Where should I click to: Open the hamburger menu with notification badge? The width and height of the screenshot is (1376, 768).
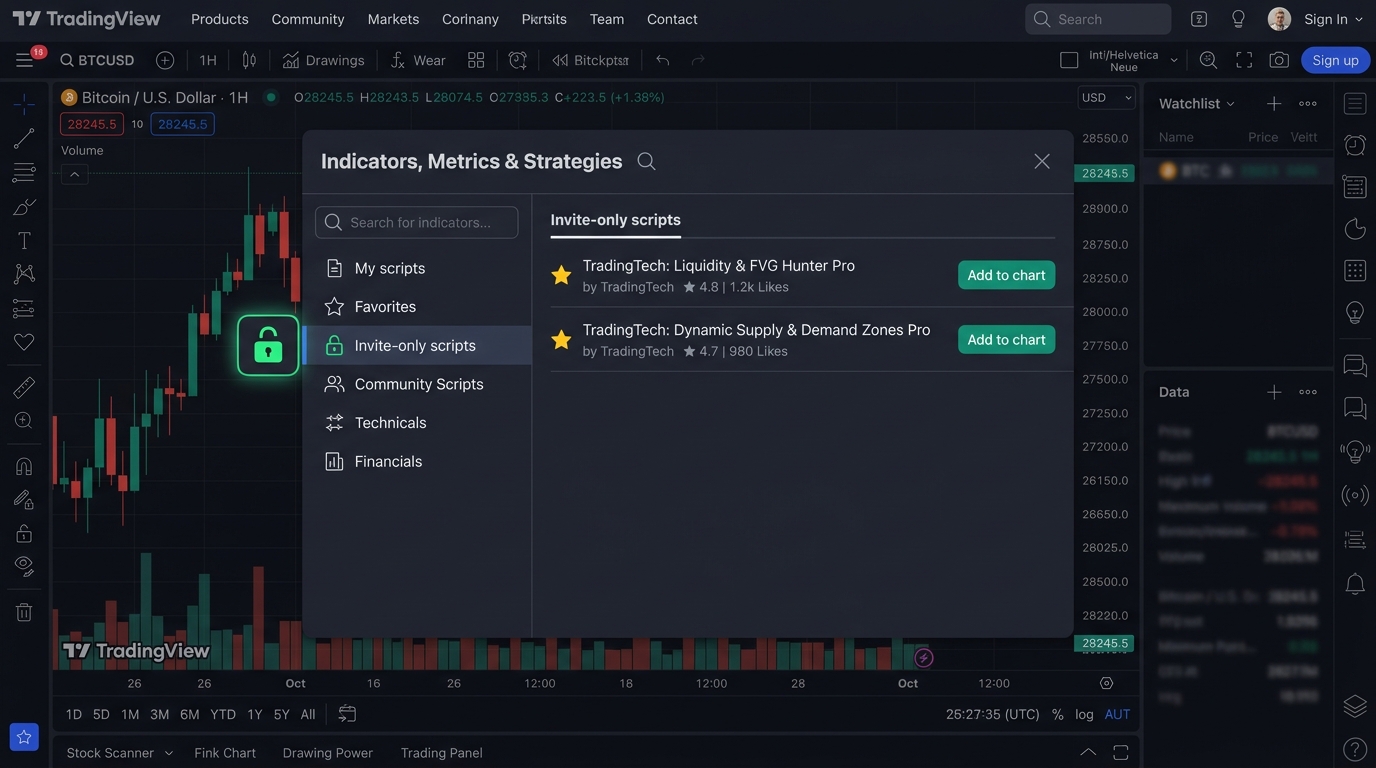pyautogui.click(x=25, y=60)
